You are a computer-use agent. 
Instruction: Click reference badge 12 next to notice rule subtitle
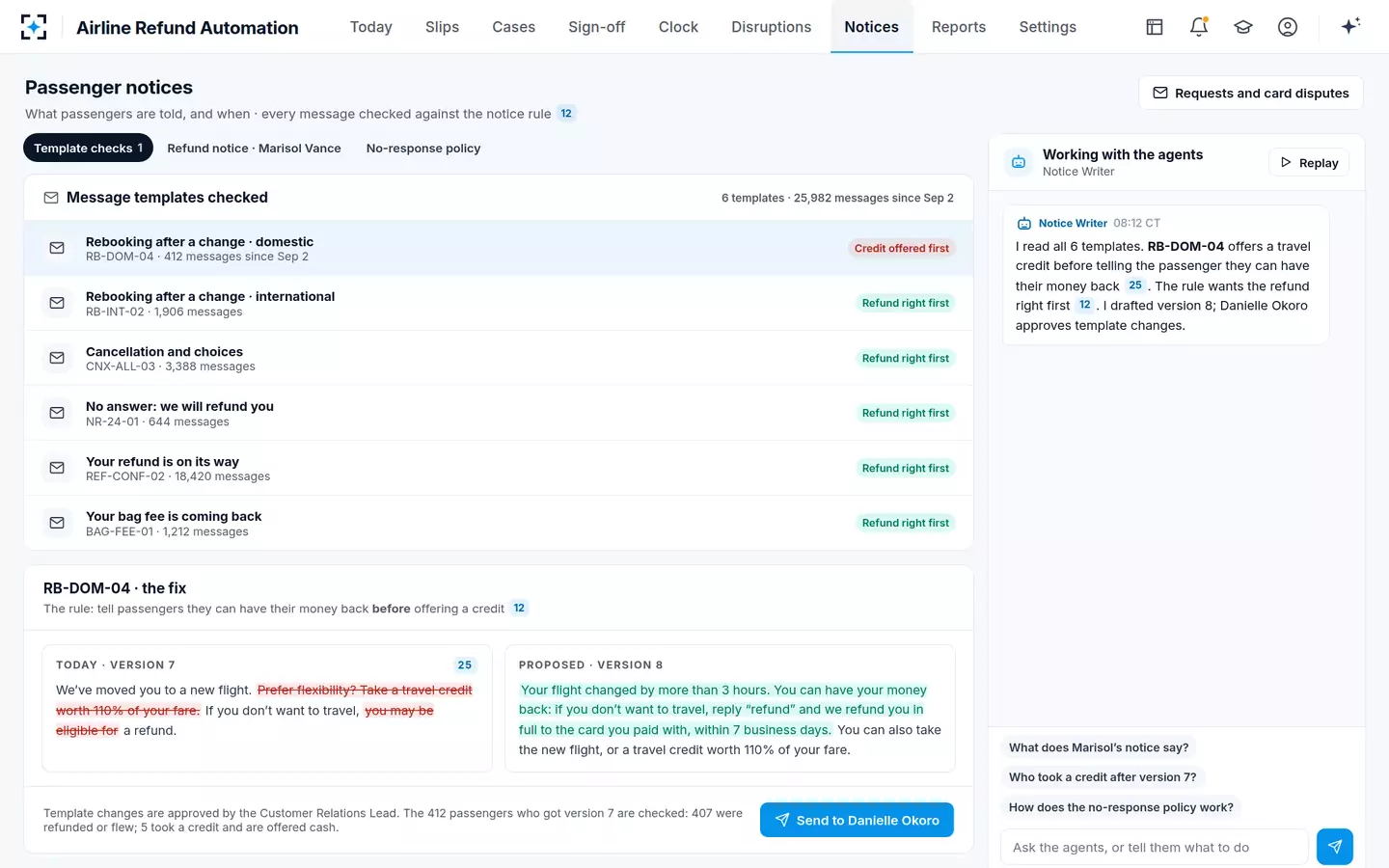pos(566,114)
